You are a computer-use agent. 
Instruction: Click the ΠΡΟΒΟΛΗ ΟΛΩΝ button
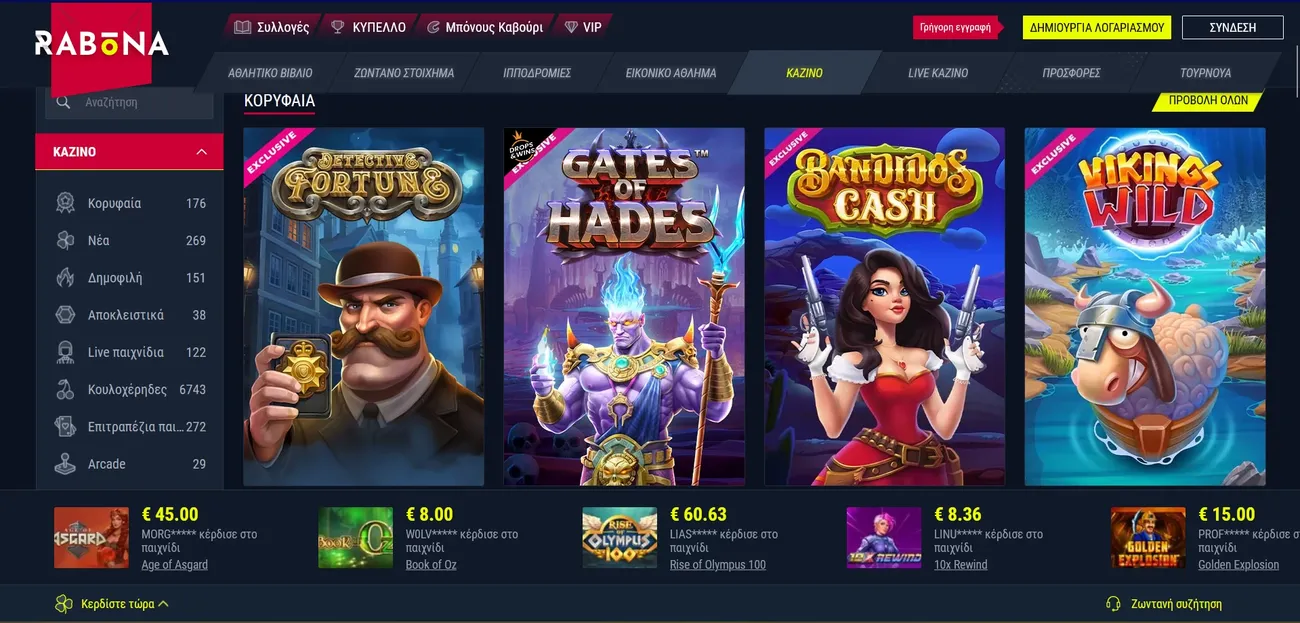tap(1207, 101)
